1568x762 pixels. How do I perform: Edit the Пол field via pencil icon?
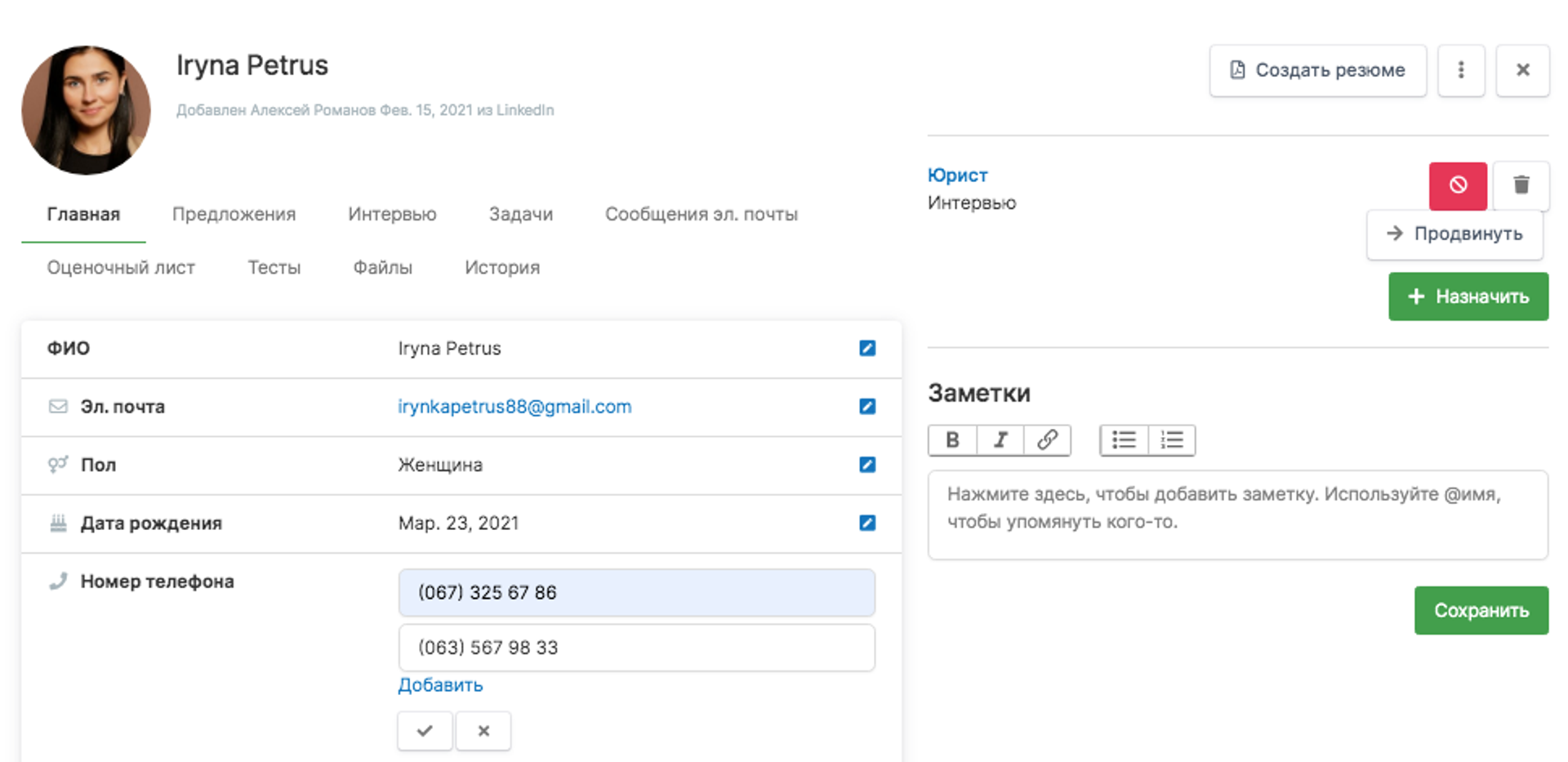pyautogui.click(x=867, y=465)
